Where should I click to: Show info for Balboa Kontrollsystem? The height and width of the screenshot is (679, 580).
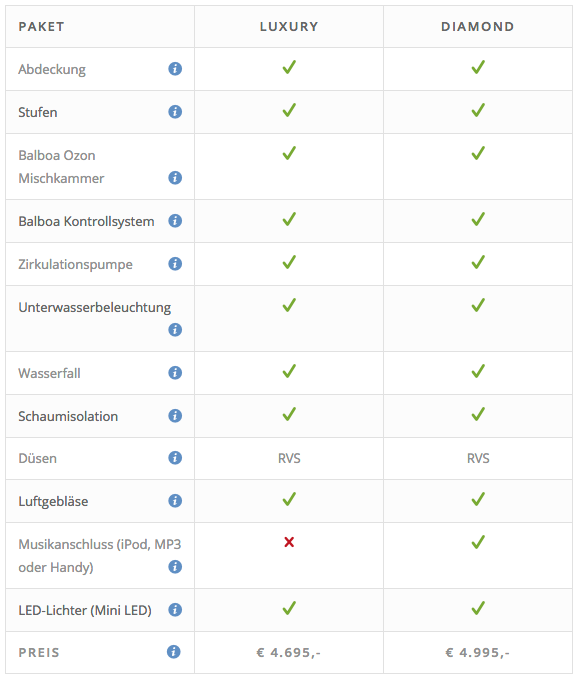click(175, 221)
